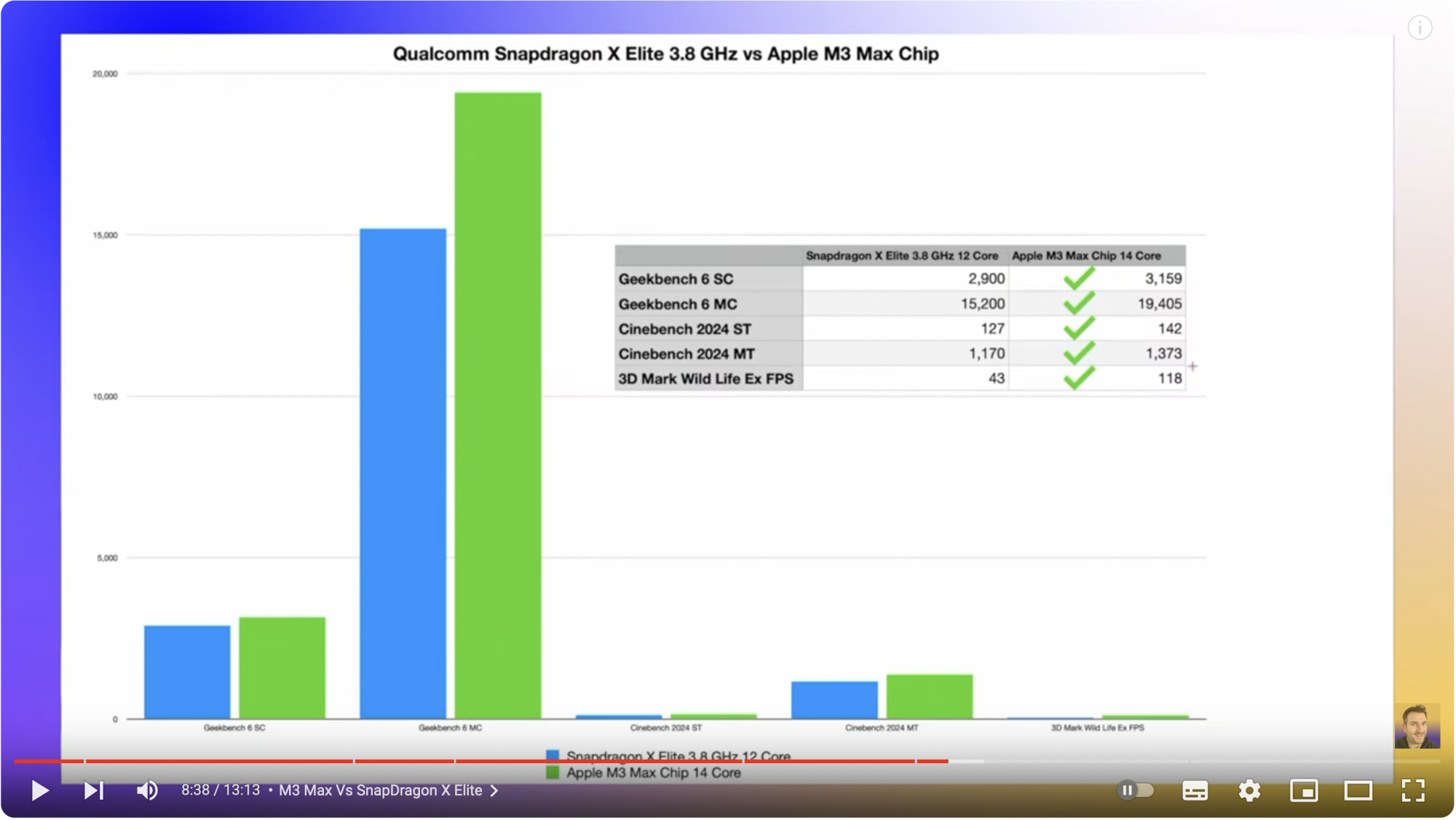This screenshot has width=1456, height=820.
Task: Seek into the buffered gray portion of timeline
Action: tap(967, 762)
